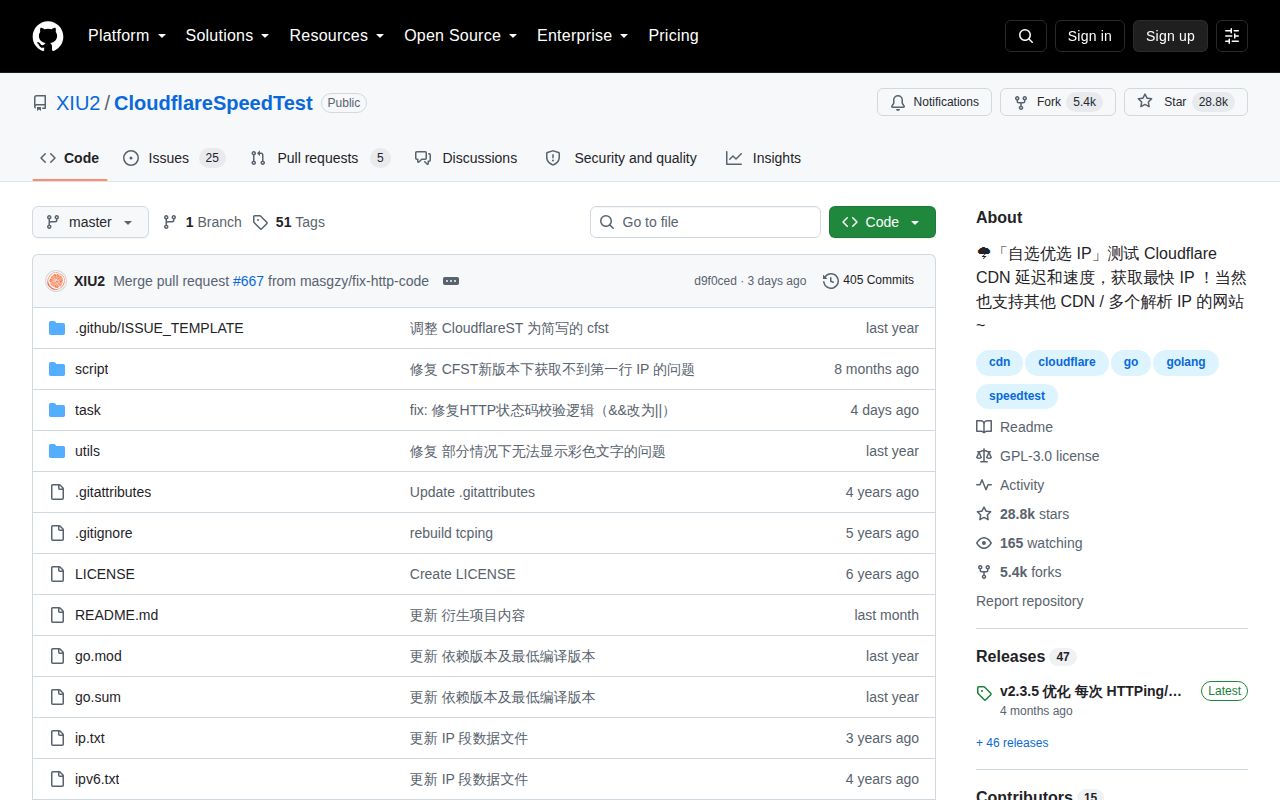1280x800 pixels.
Task: Click the commits history clock icon
Action: tap(830, 281)
